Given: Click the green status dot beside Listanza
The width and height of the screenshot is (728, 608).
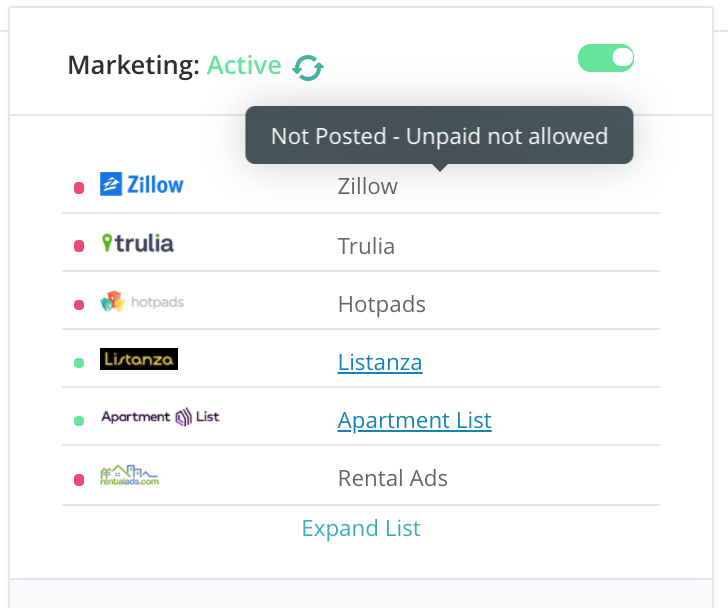Looking at the screenshot, I should coord(79,363).
